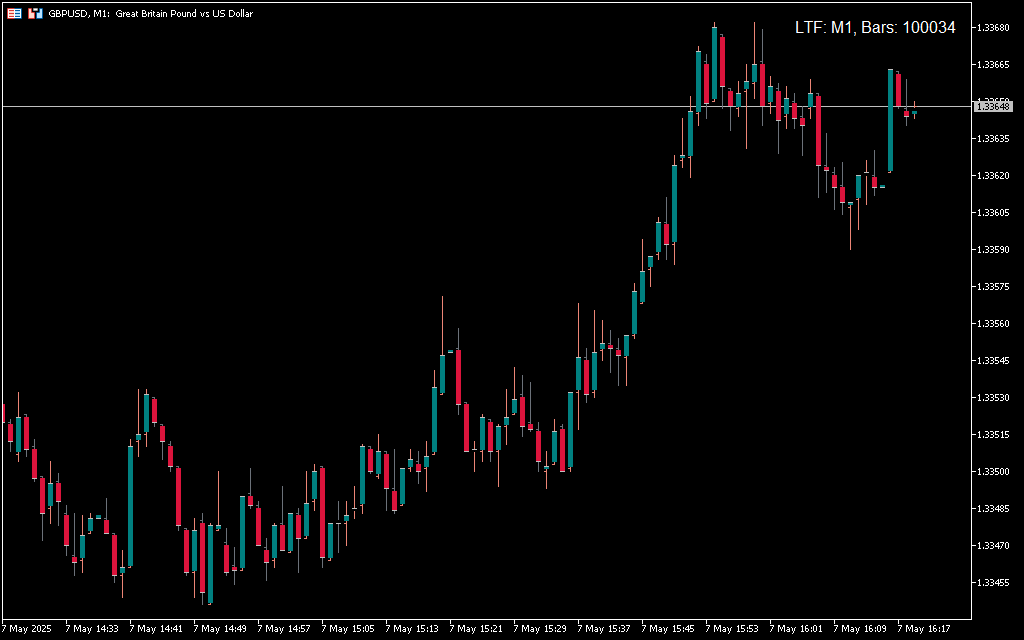This screenshot has width=1024, height=640.
Task: Click the 1.33500 price scale label
Action: point(993,471)
